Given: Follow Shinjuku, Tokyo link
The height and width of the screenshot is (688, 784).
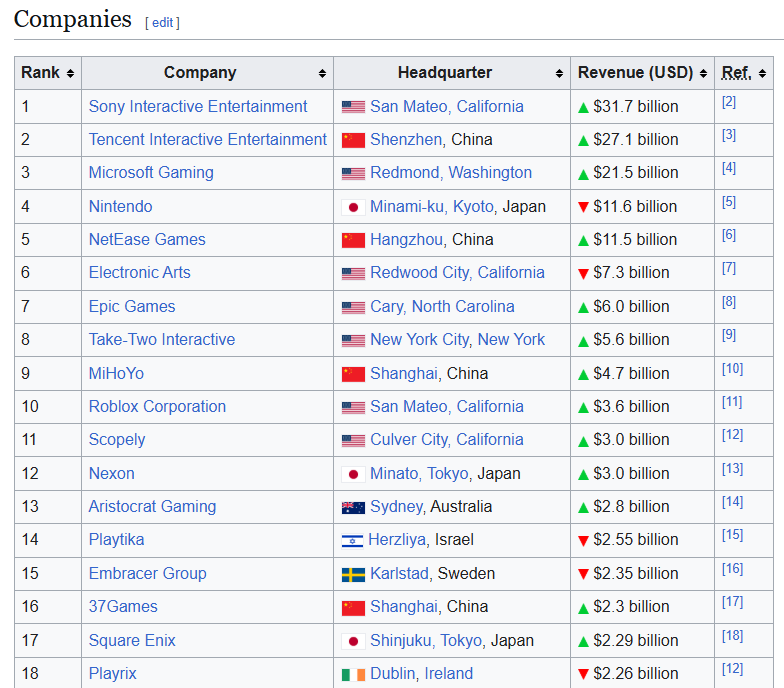Looking at the screenshot, I should pyautogui.click(x=426, y=640).
